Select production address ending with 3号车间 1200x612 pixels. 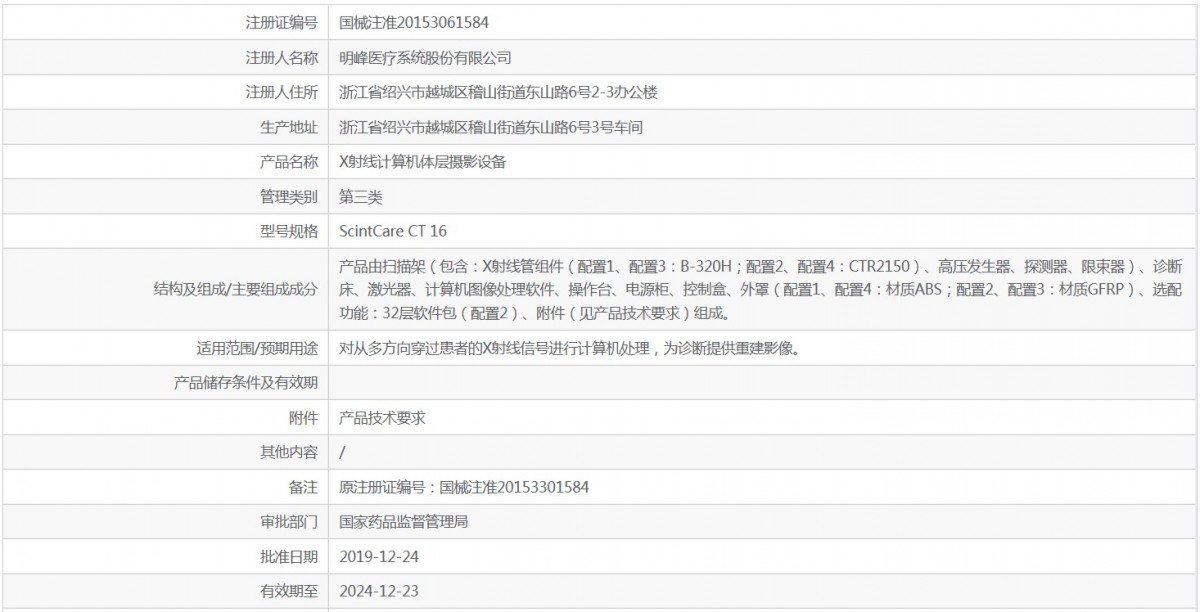pyautogui.click(x=491, y=127)
